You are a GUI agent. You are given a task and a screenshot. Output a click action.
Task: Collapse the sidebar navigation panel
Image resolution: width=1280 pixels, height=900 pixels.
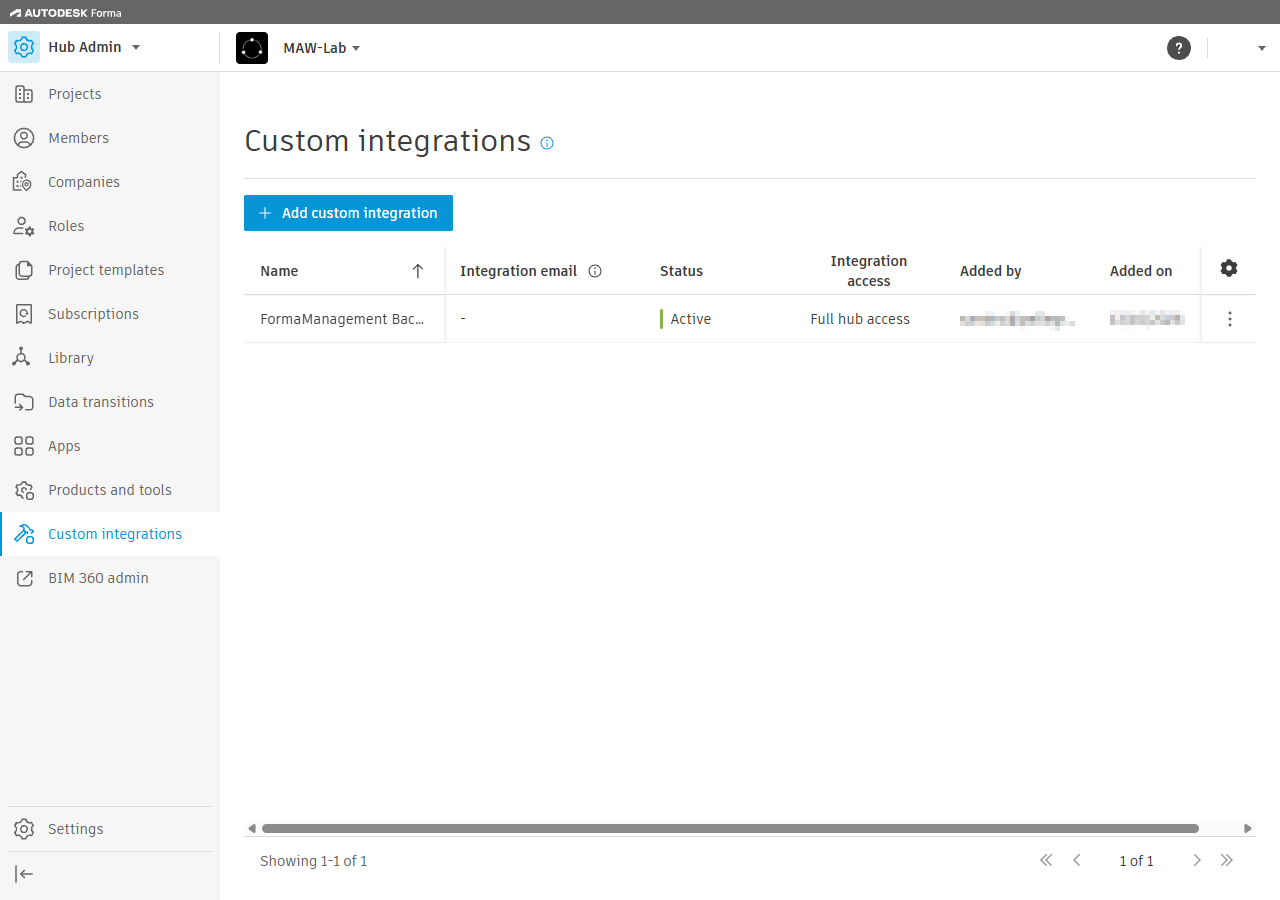24,874
